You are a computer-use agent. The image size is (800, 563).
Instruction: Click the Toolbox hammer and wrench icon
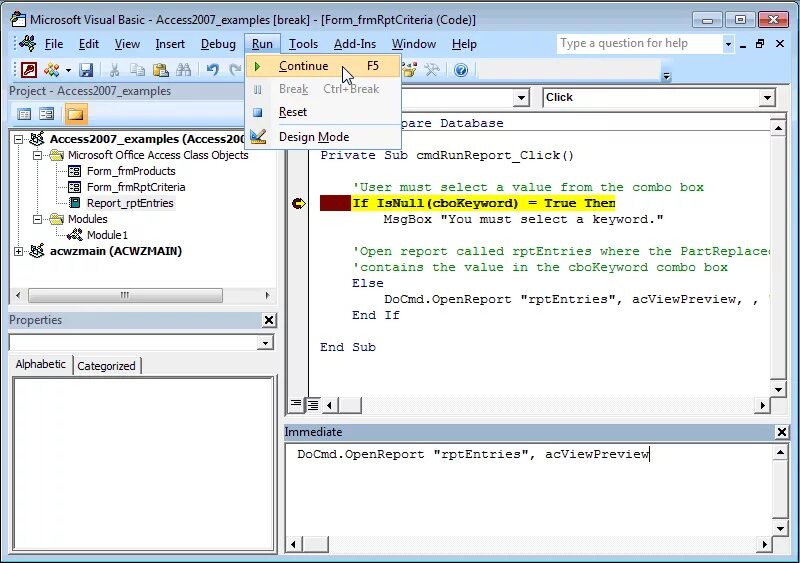tap(432, 69)
